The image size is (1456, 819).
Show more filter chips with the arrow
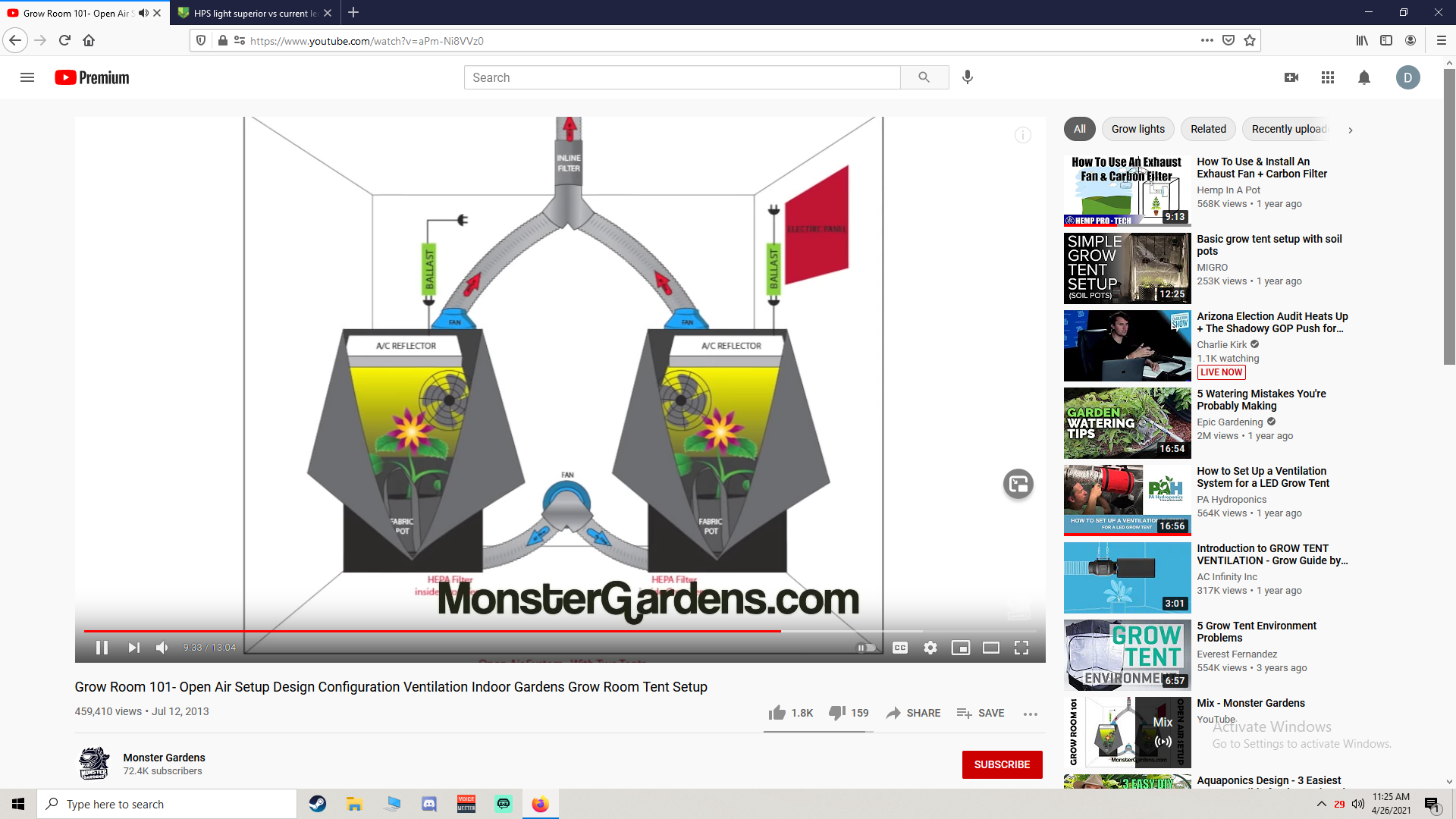tap(1350, 130)
